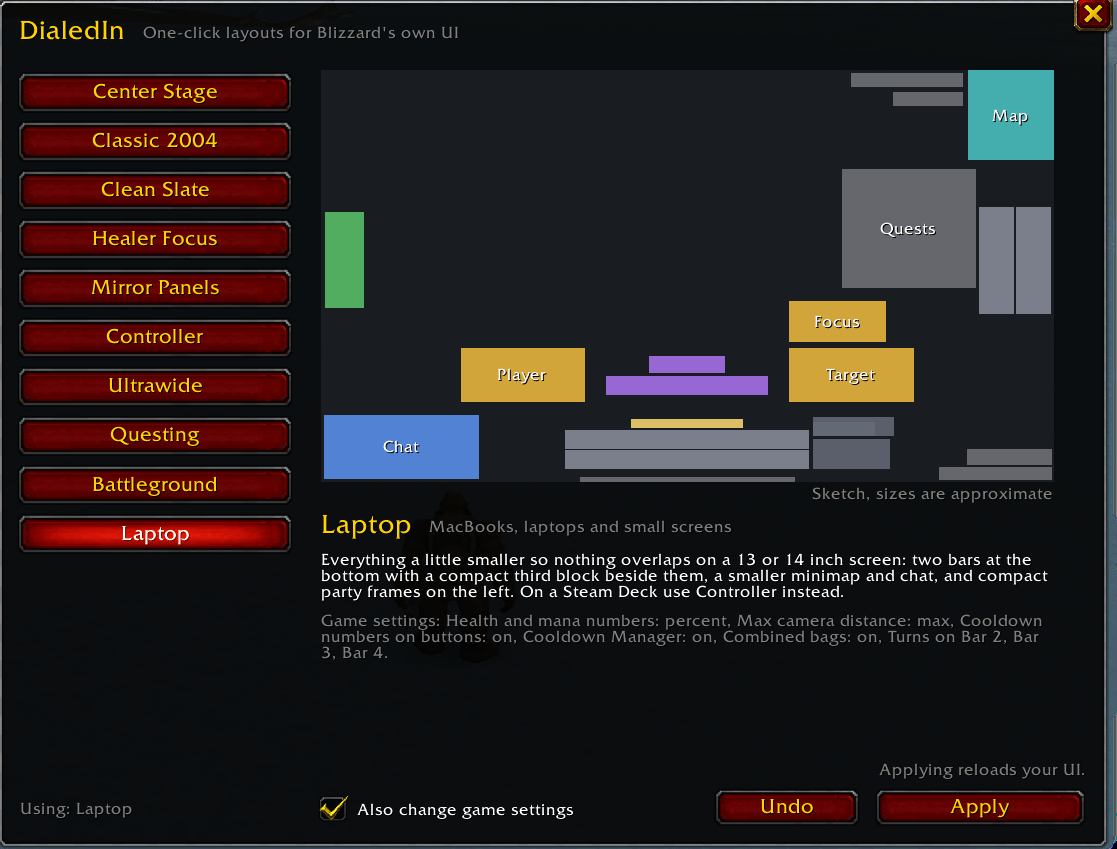The image size is (1117, 849).
Task: Close the DialedIn window with the X
Action: tap(1092, 14)
